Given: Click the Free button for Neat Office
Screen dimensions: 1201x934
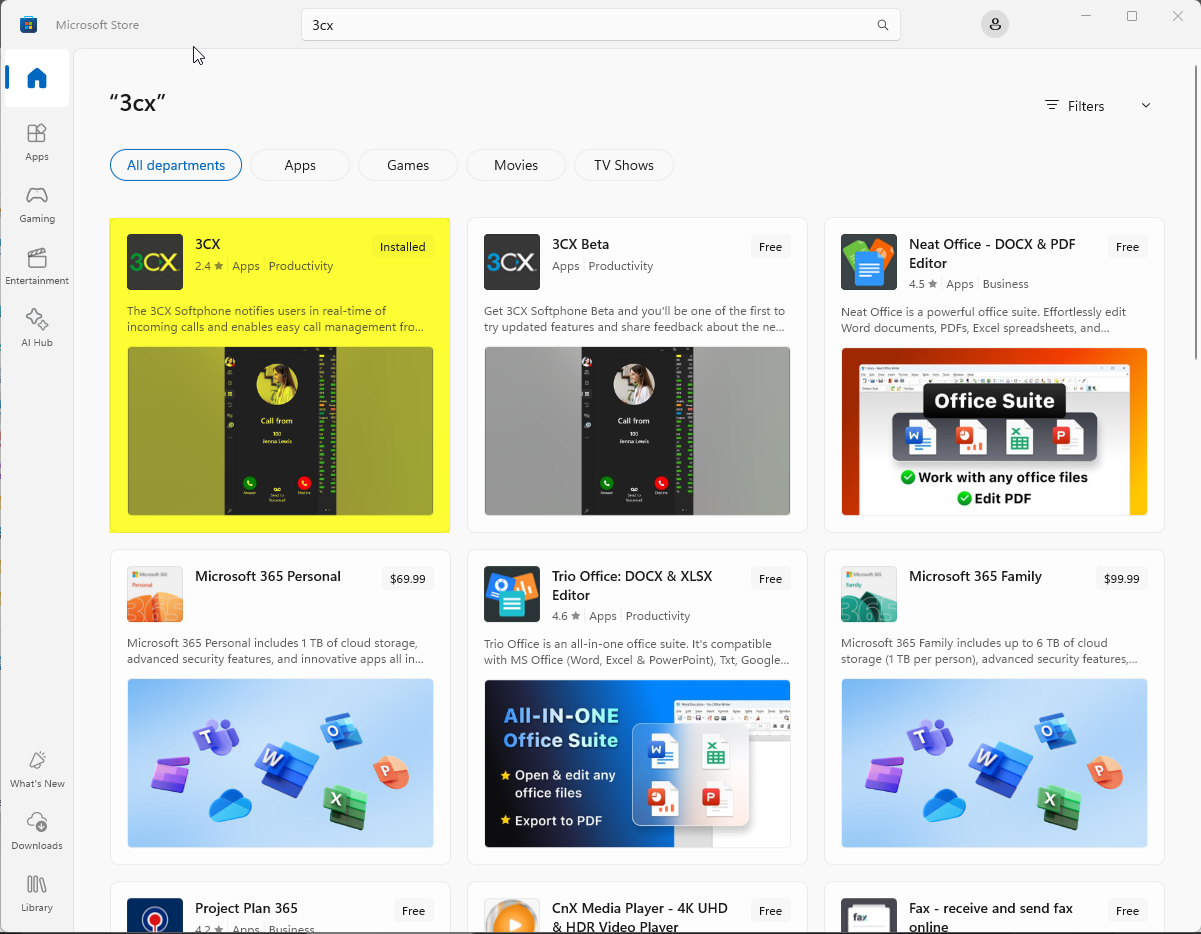Looking at the screenshot, I should tap(1127, 247).
